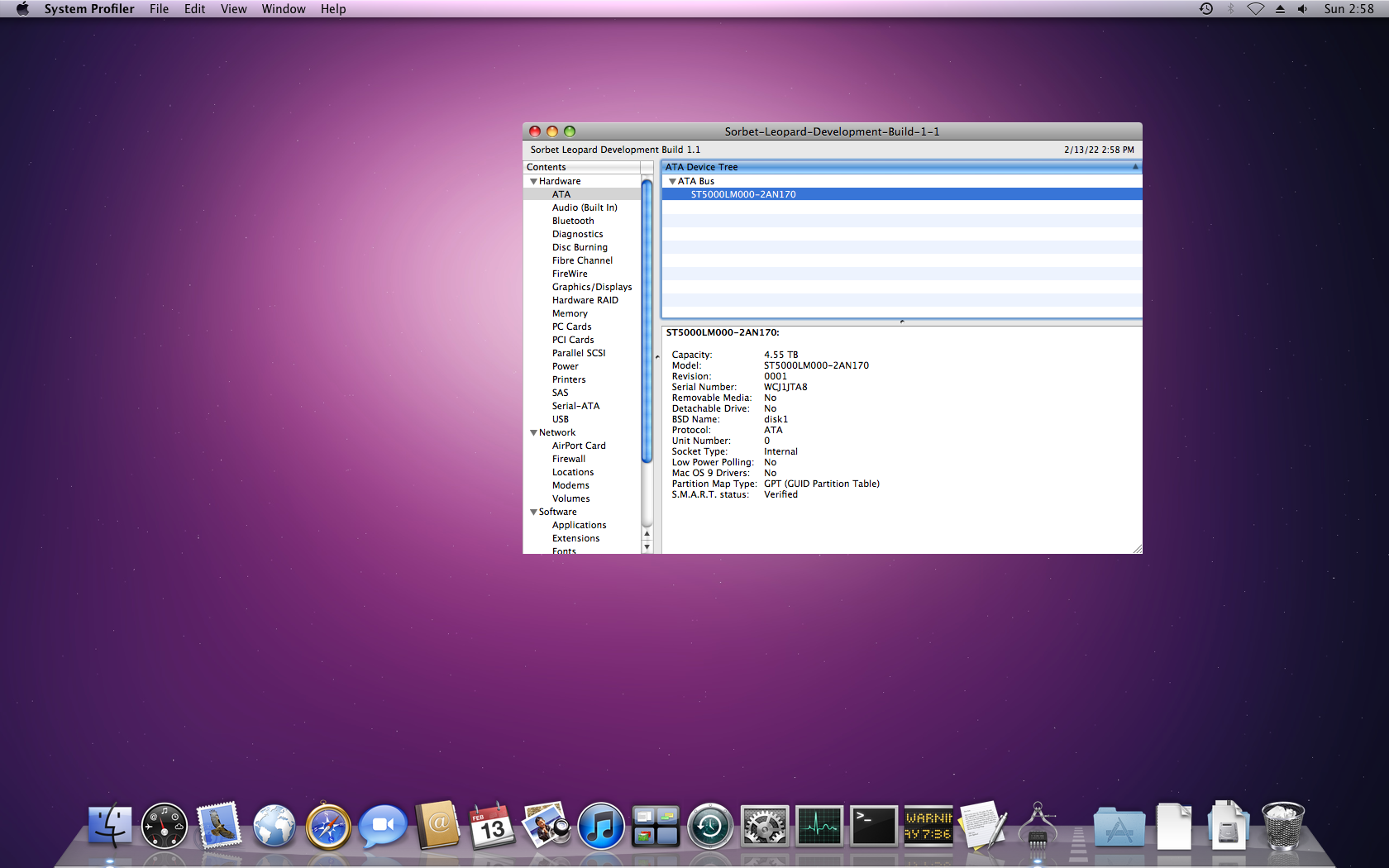Screen dimensions: 1389x868
Task: Select Diagnostics in the sidebar
Action: tap(578, 234)
